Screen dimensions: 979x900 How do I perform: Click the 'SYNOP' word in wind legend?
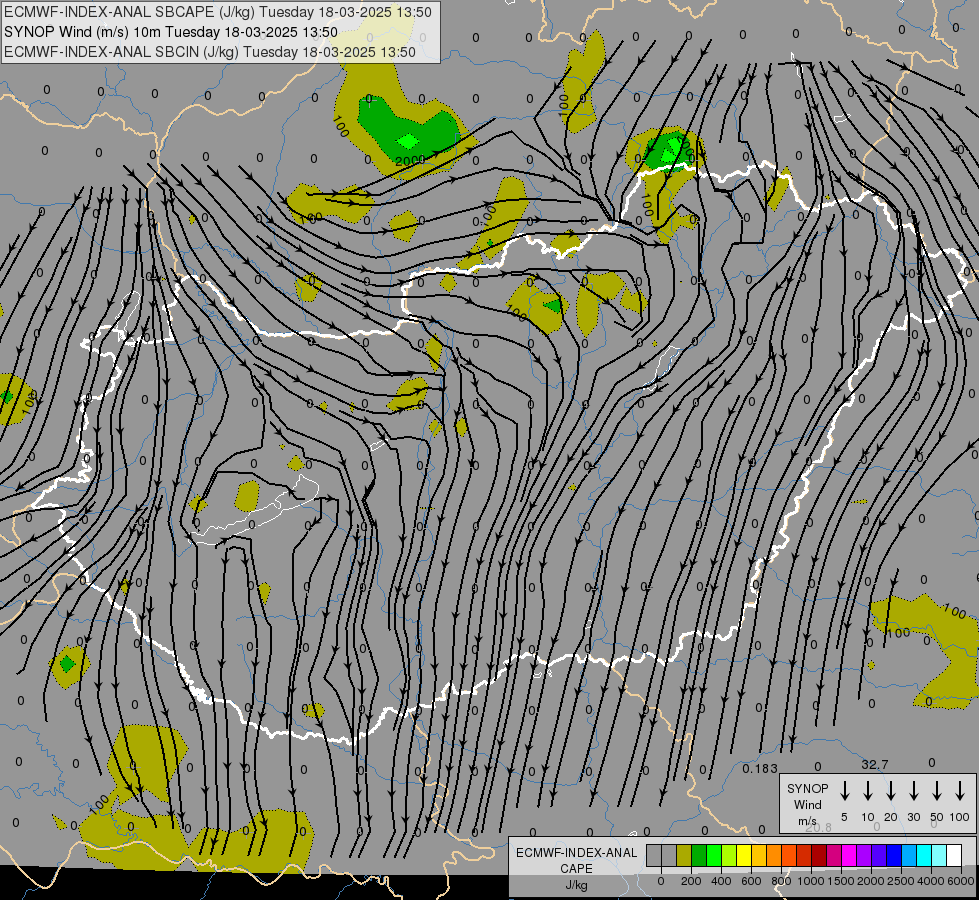pyautogui.click(x=807, y=788)
